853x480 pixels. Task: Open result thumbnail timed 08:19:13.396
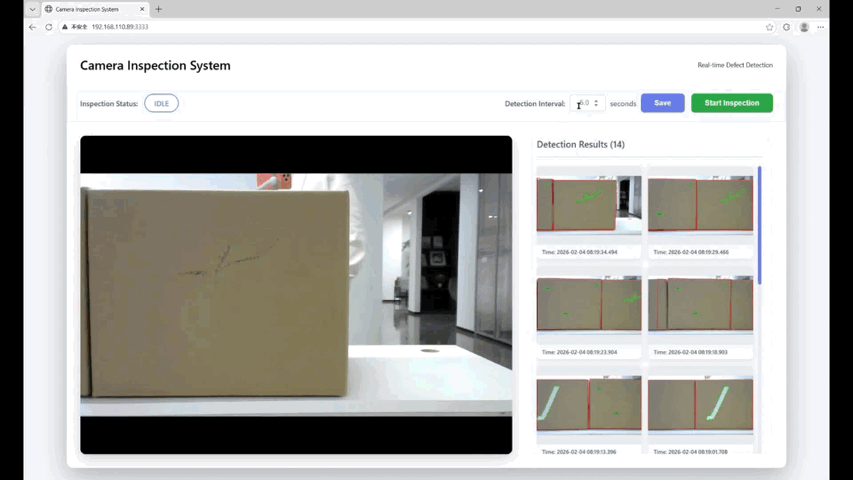click(589, 404)
